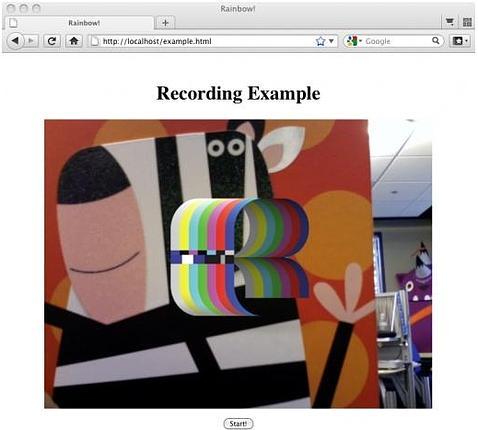The image size is (478, 430).
Task: Click the page icon in the address bar
Action: coord(95,41)
